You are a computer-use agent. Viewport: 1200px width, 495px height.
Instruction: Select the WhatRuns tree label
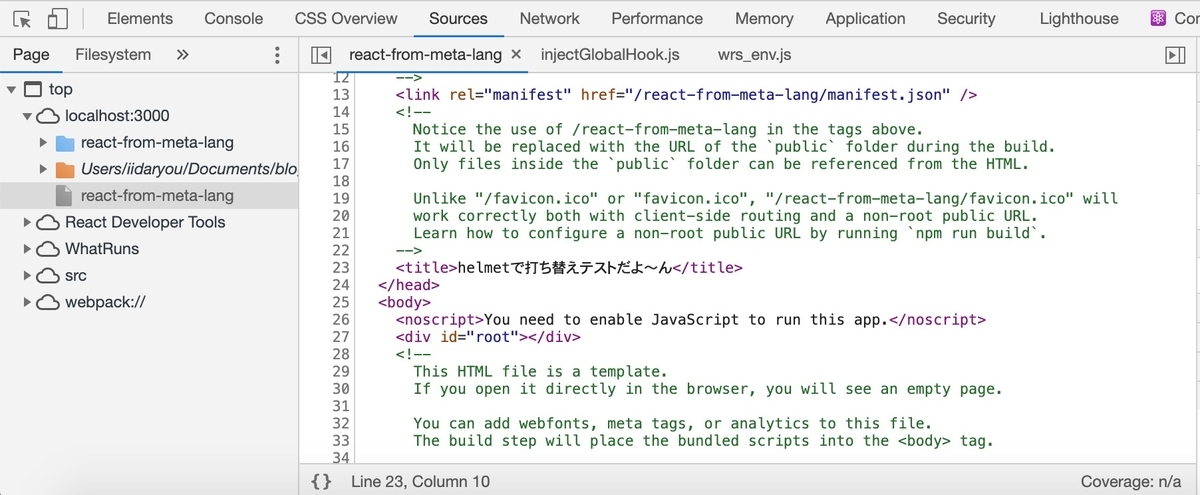click(102, 249)
